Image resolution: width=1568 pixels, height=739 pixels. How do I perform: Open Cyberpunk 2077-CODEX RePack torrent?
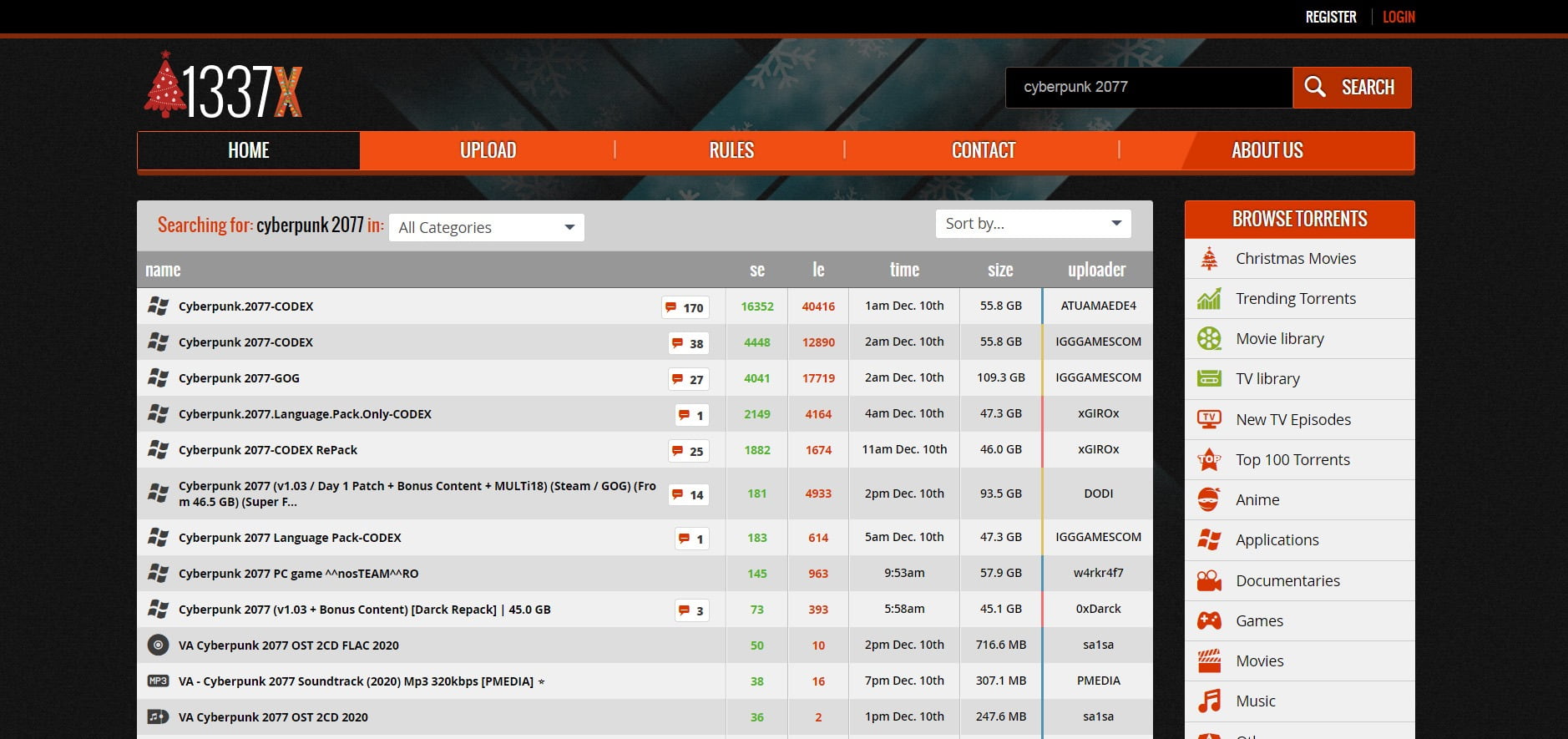coord(268,450)
